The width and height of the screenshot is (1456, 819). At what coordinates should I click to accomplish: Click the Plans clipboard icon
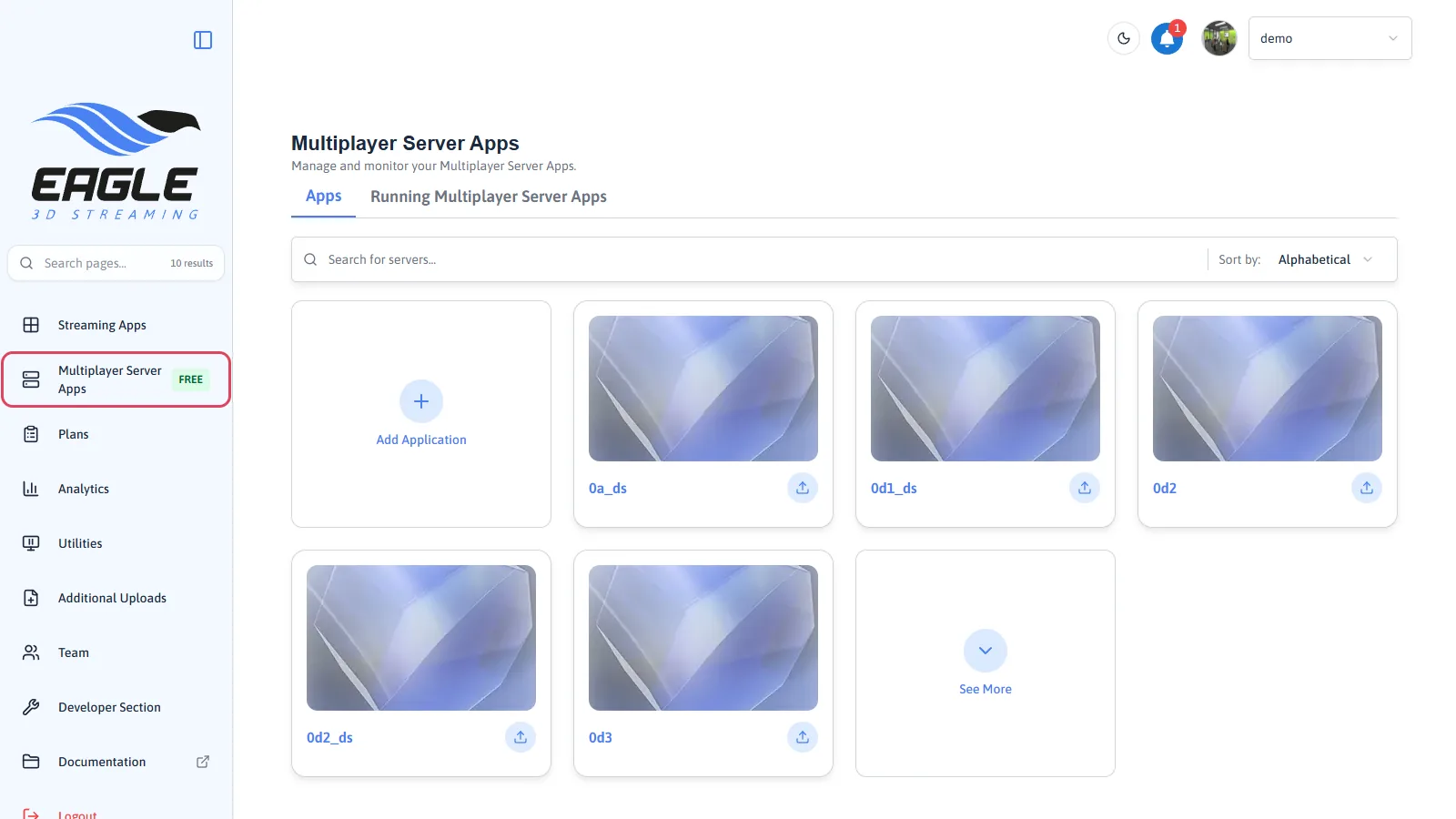31,434
